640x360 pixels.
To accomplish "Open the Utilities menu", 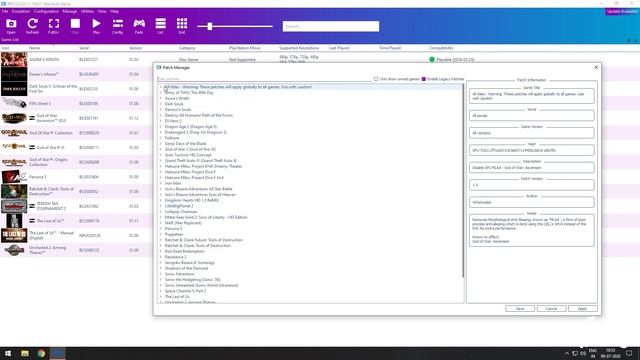I will (x=87, y=11).
